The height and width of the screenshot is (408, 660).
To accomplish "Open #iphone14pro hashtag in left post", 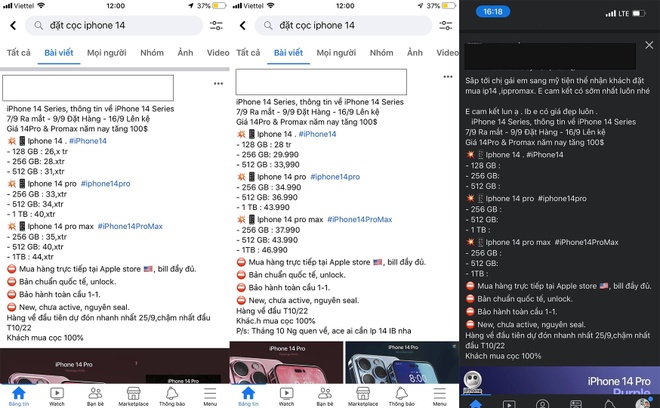I will [x=106, y=184].
